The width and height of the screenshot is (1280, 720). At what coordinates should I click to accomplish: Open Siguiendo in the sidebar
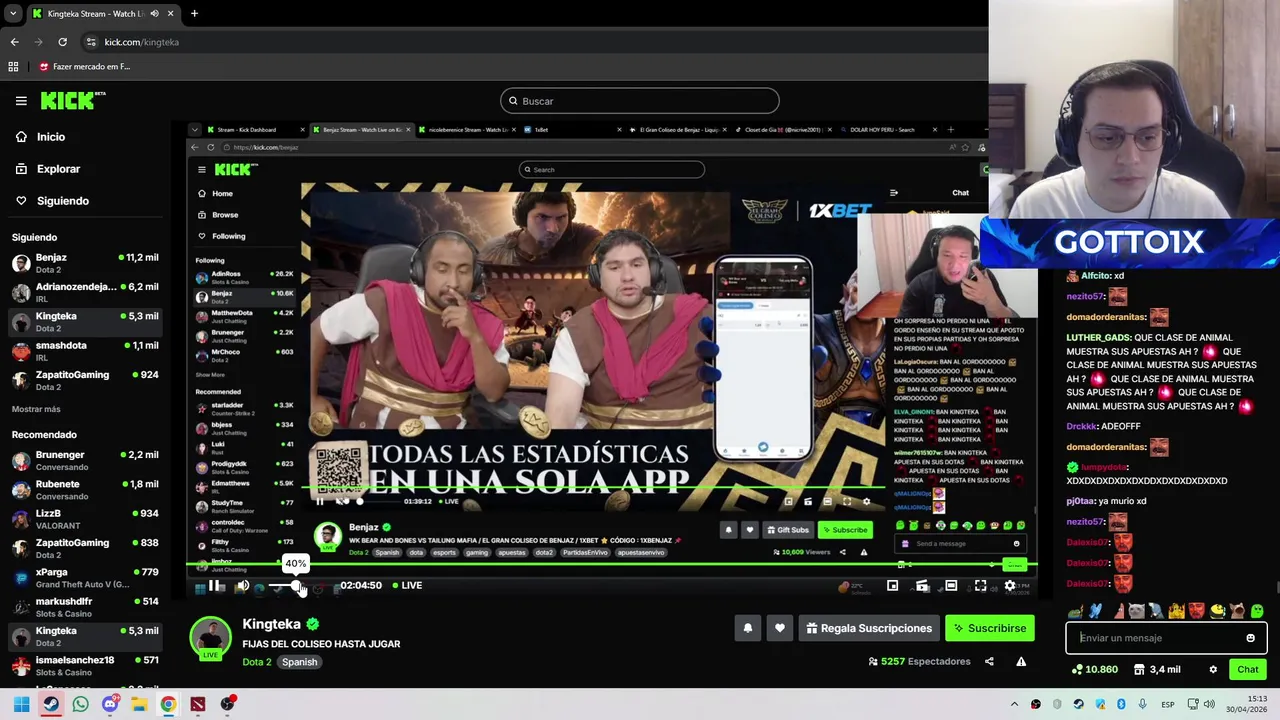[x=62, y=201]
